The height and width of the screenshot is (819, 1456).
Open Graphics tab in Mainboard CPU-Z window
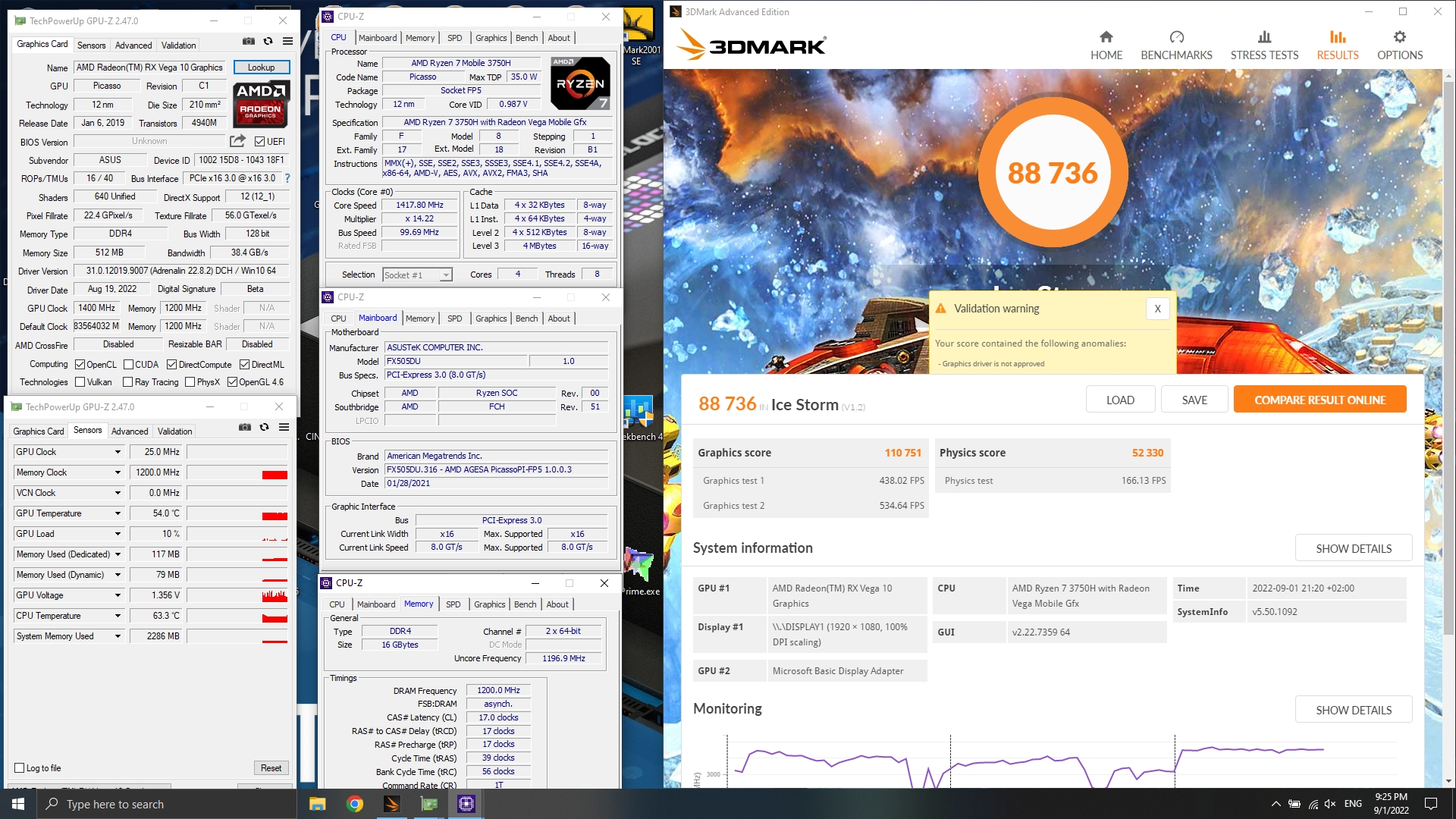point(491,318)
